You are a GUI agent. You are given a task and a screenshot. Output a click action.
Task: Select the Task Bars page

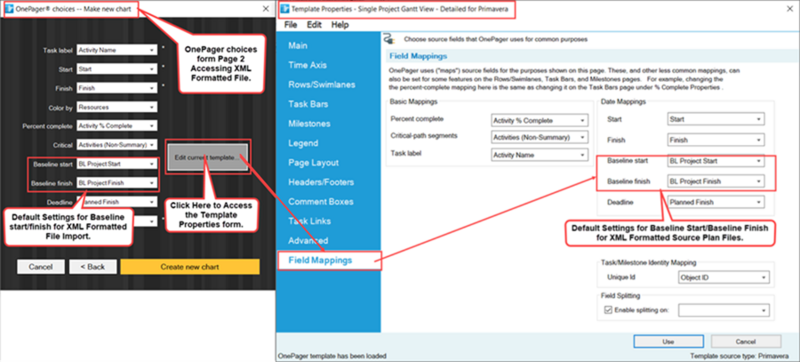pyautogui.click(x=308, y=104)
